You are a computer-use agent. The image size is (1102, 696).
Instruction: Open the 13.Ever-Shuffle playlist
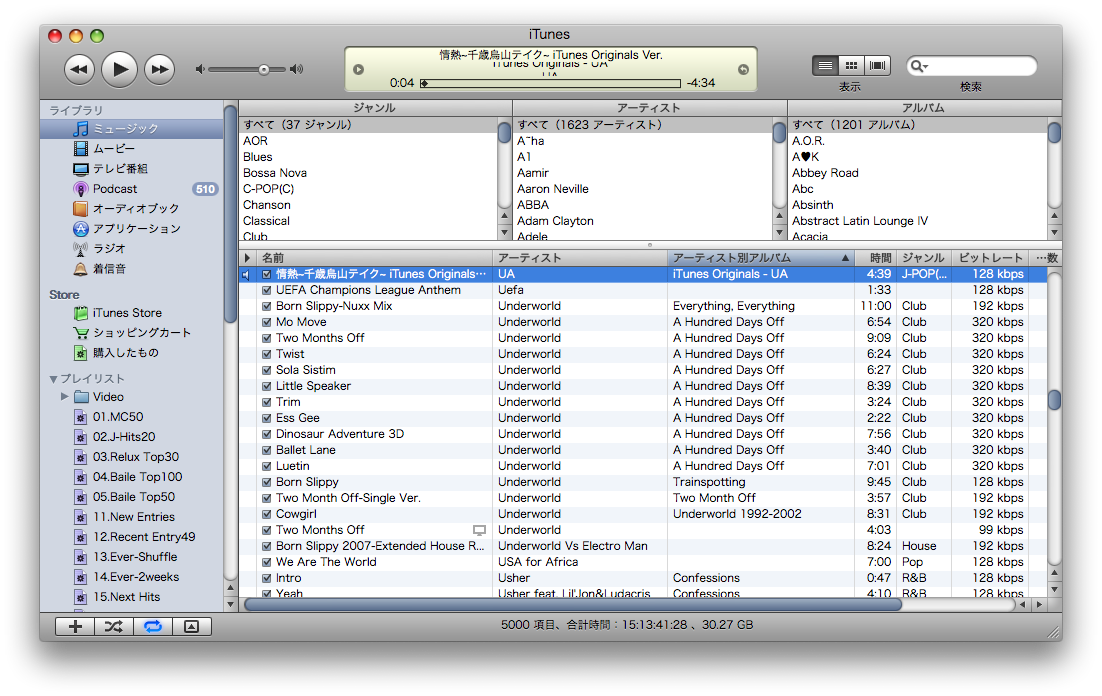[x=131, y=557]
